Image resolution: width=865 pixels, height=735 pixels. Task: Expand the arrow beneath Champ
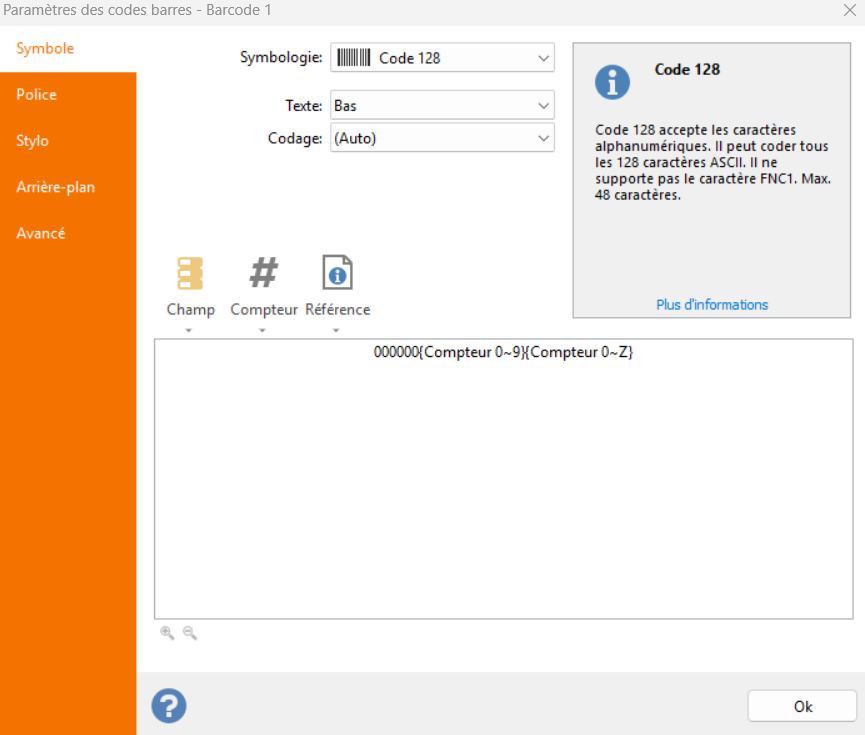click(x=190, y=330)
